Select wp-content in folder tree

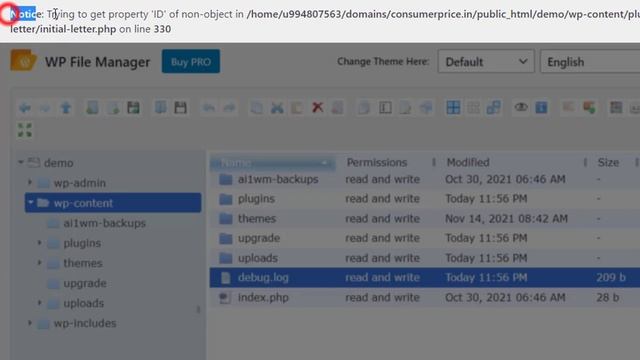[113, 203]
